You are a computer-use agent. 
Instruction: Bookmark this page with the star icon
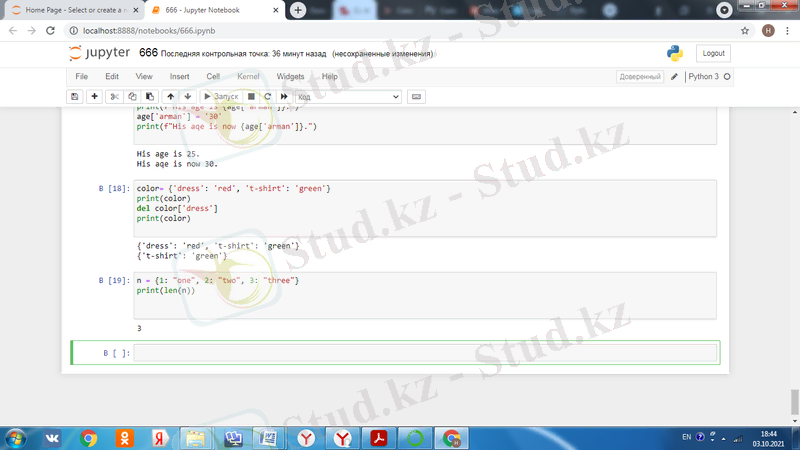click(745, 31)
